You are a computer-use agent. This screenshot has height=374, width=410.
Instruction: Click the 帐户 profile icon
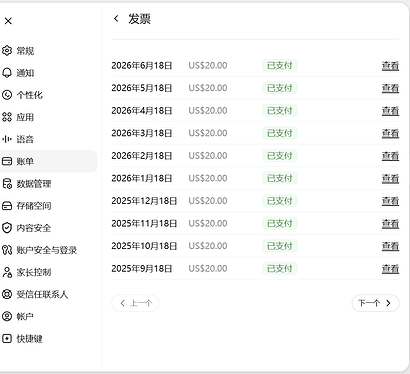point(7,316)
